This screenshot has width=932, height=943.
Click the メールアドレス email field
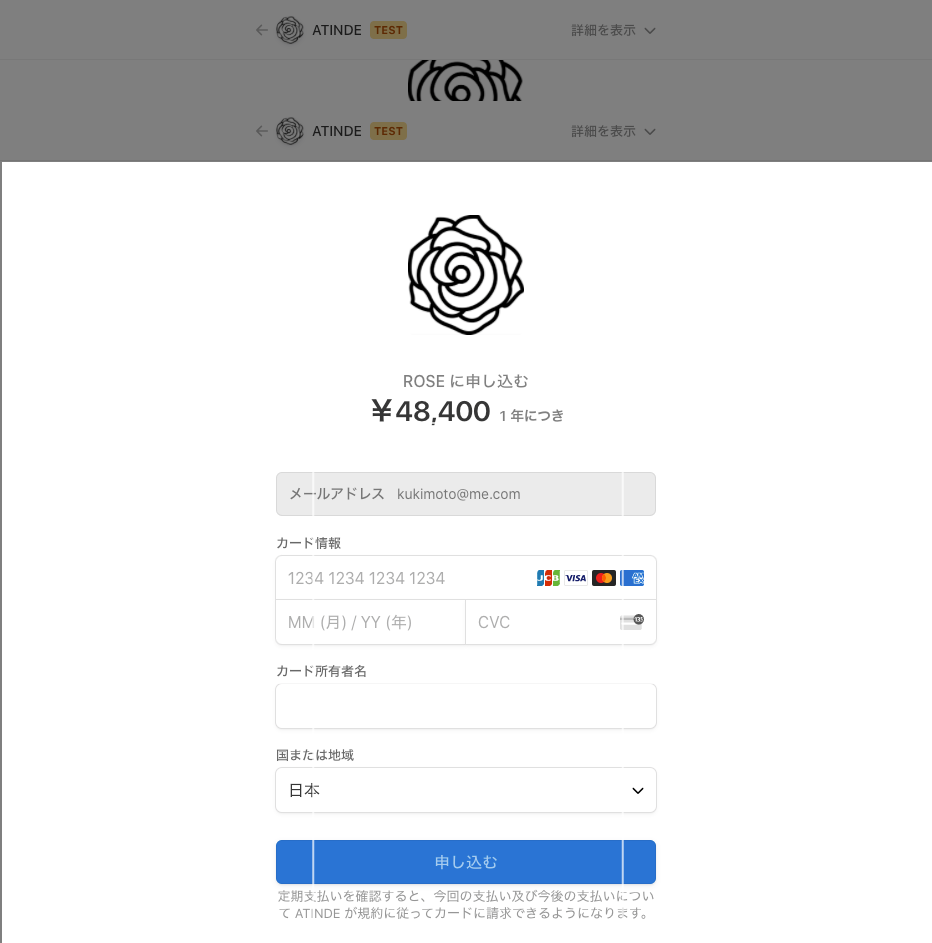tap(466, 494)
